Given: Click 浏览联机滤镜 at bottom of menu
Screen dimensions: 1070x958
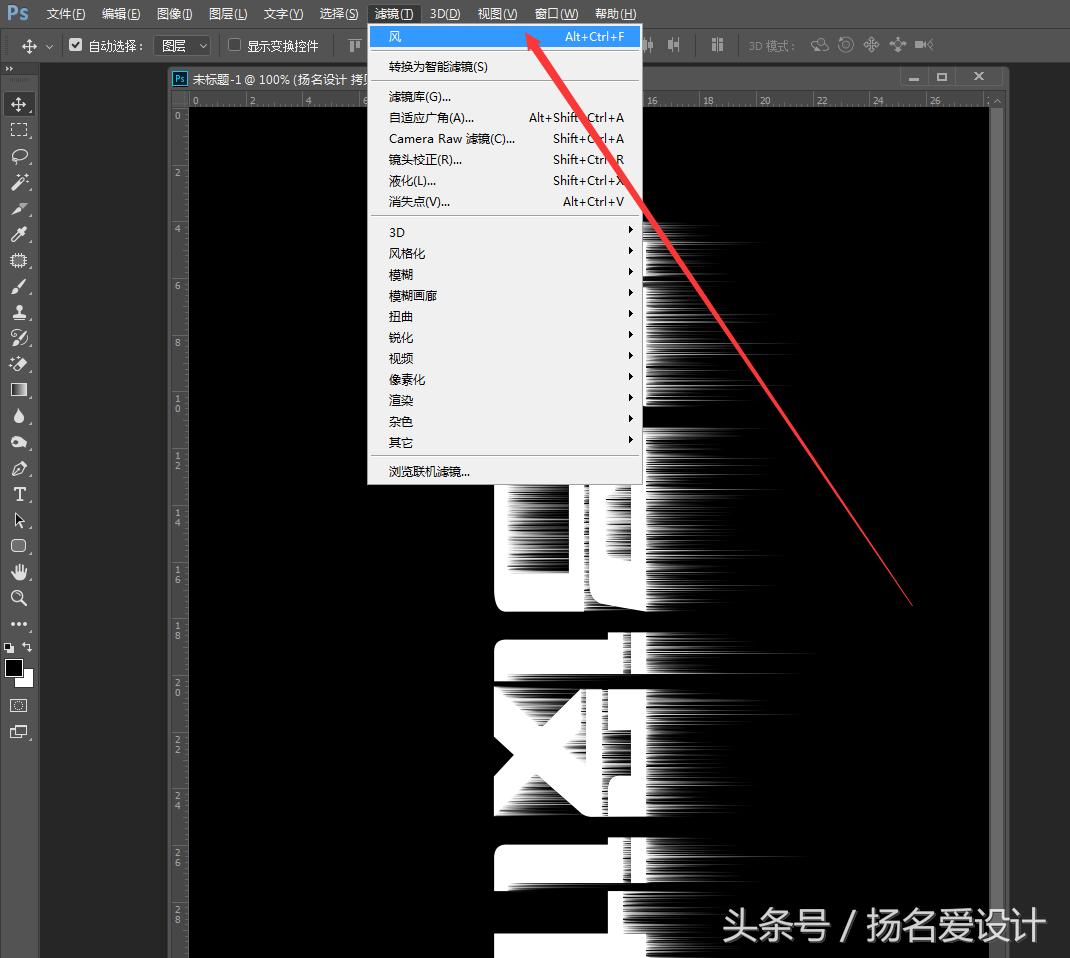Looking at the screenshot, I should point(428,470).
